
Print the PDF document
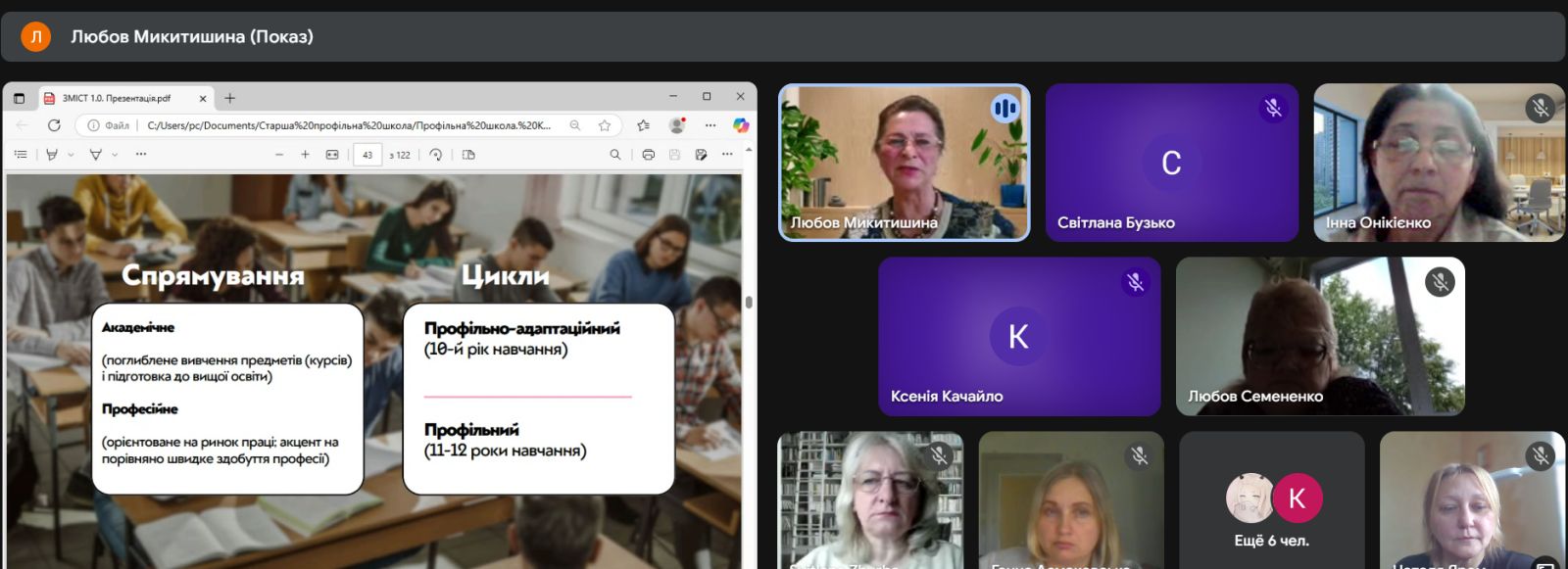pyautogui.click(x=648, y=155)
